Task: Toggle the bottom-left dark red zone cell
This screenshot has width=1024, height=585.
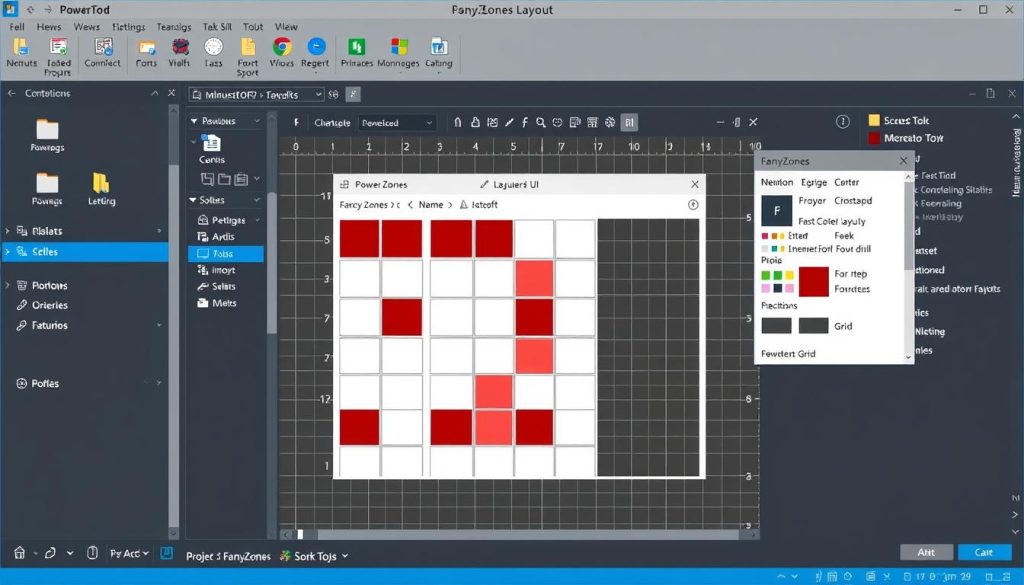Action: point(359,427)
